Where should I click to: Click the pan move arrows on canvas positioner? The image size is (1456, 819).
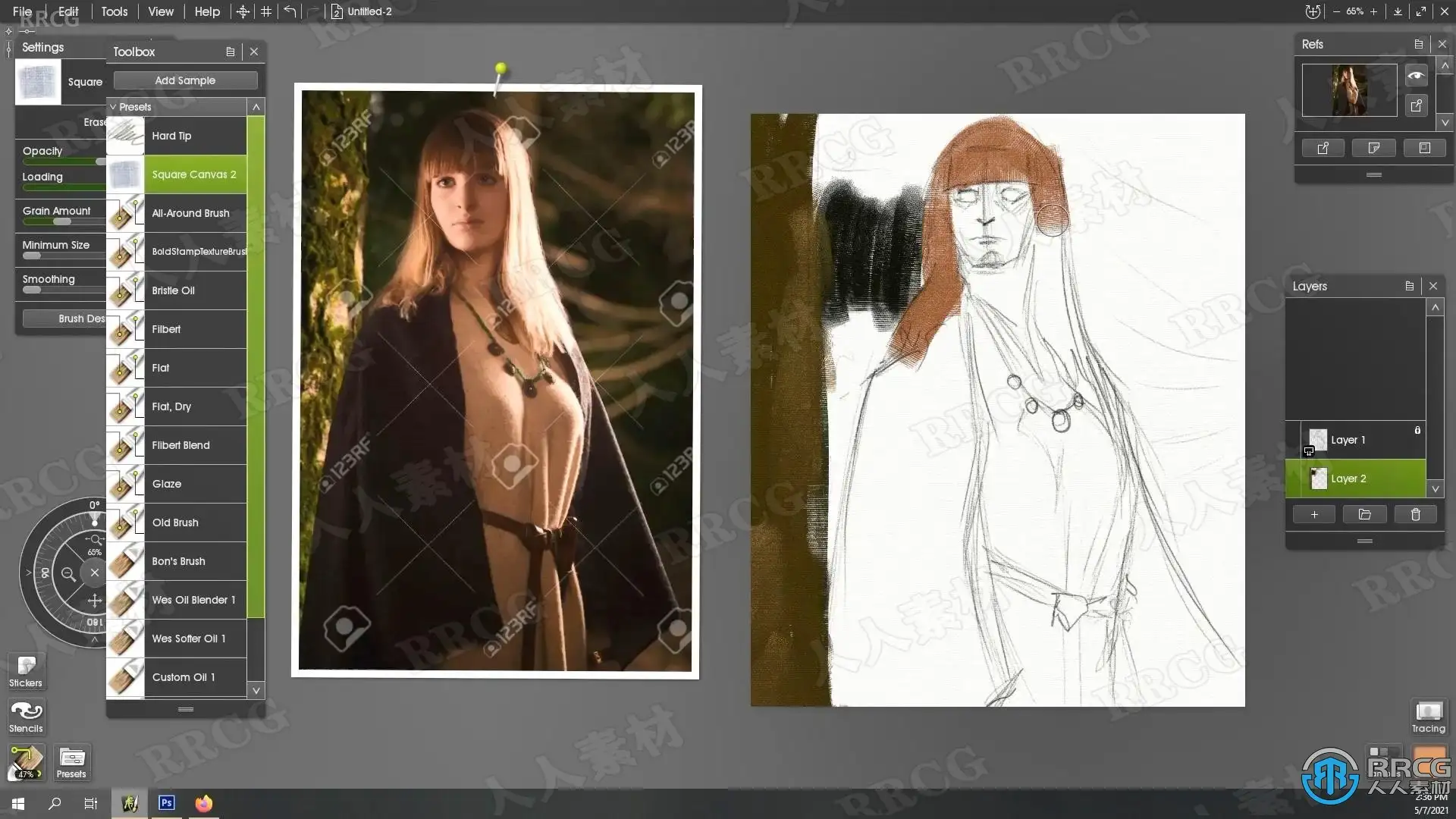pyautogui.click(x=94, y=601)
